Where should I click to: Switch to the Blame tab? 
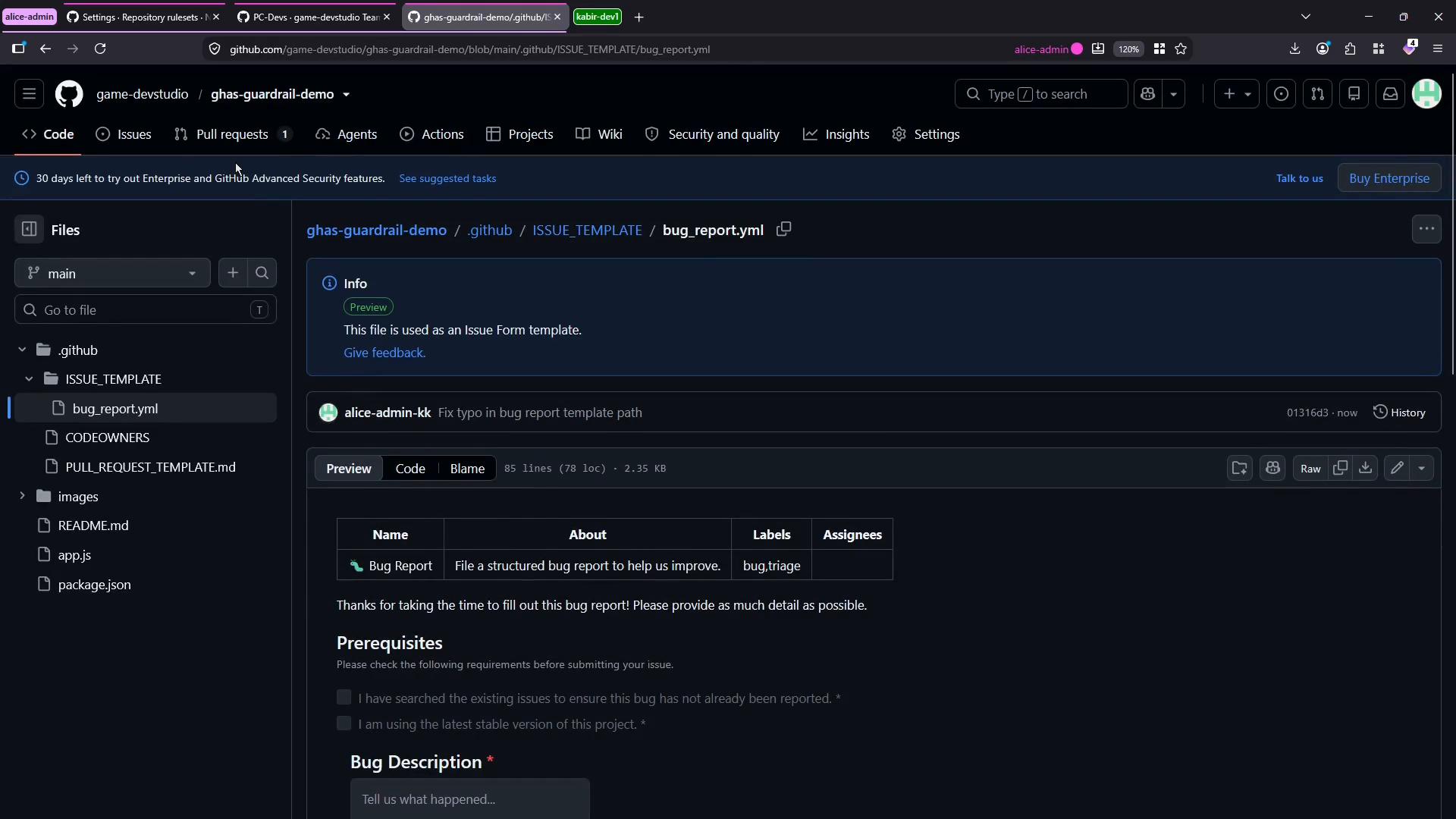click(467, 469)
